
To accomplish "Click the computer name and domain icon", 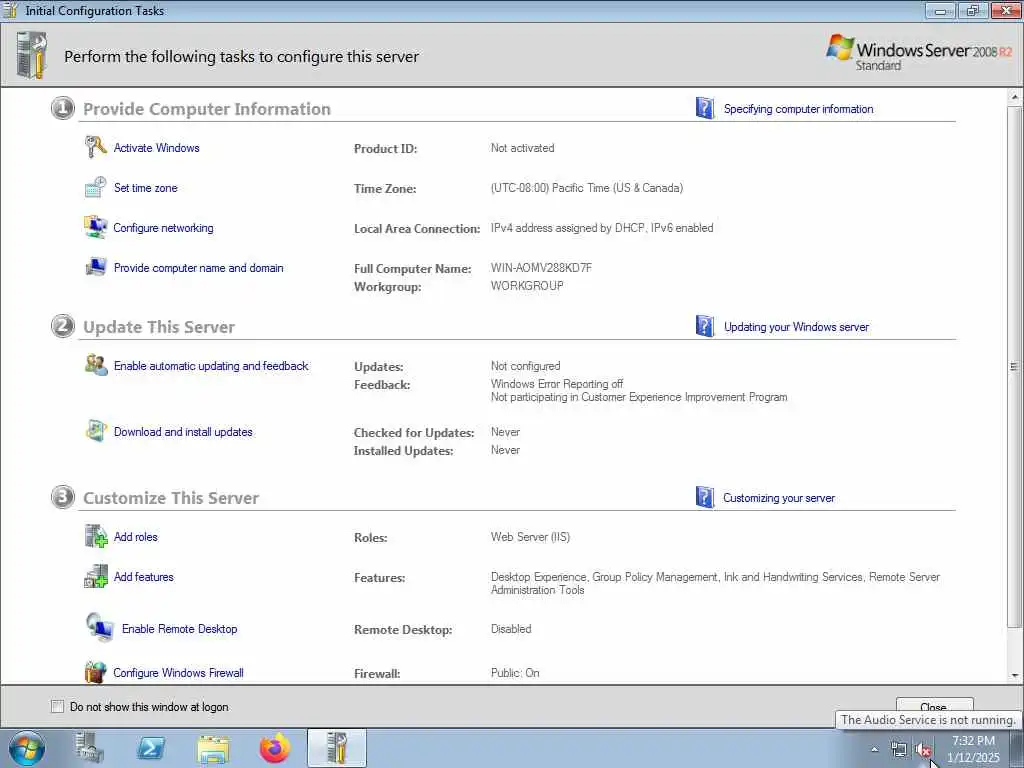I will click(95, 267).
